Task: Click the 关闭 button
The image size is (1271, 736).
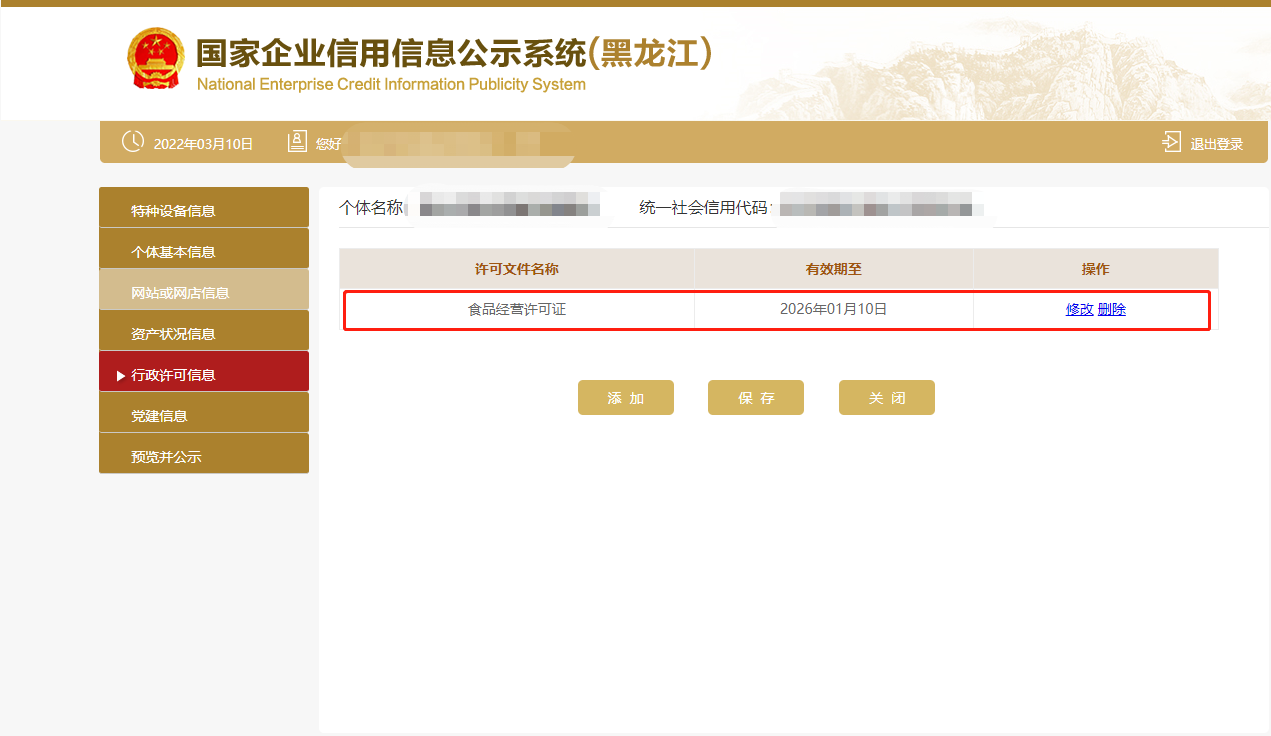Action: [887, 397]
